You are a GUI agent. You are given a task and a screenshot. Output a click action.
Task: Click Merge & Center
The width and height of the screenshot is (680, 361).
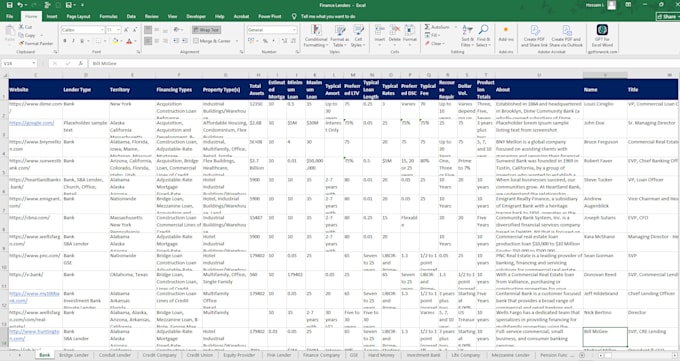point(212,41)
